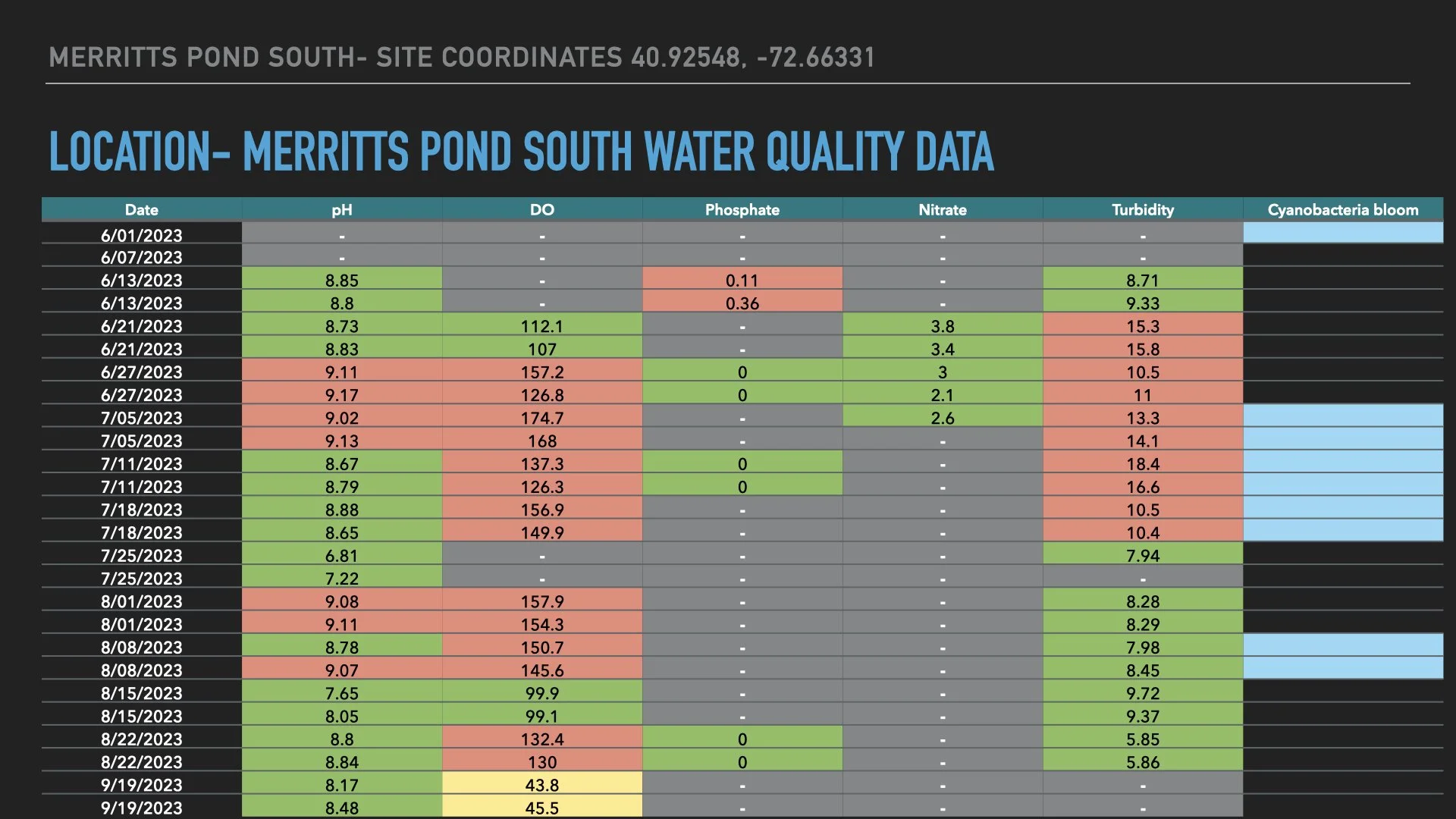Select the 5.85 Turbidity cell
Viewport: 1456px width, 819px height.
[1142, 739]
